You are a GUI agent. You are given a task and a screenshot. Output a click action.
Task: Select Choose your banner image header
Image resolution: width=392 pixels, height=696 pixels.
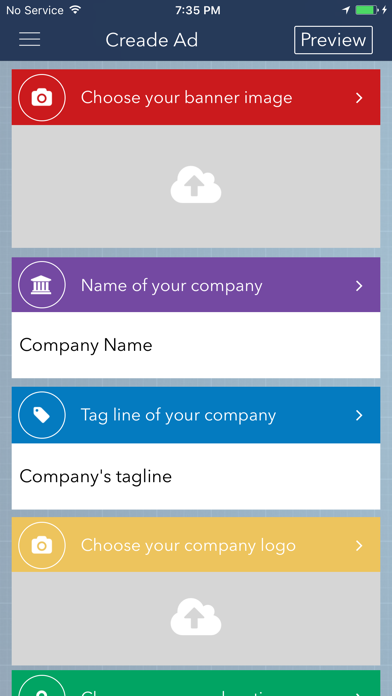(196, 97)
